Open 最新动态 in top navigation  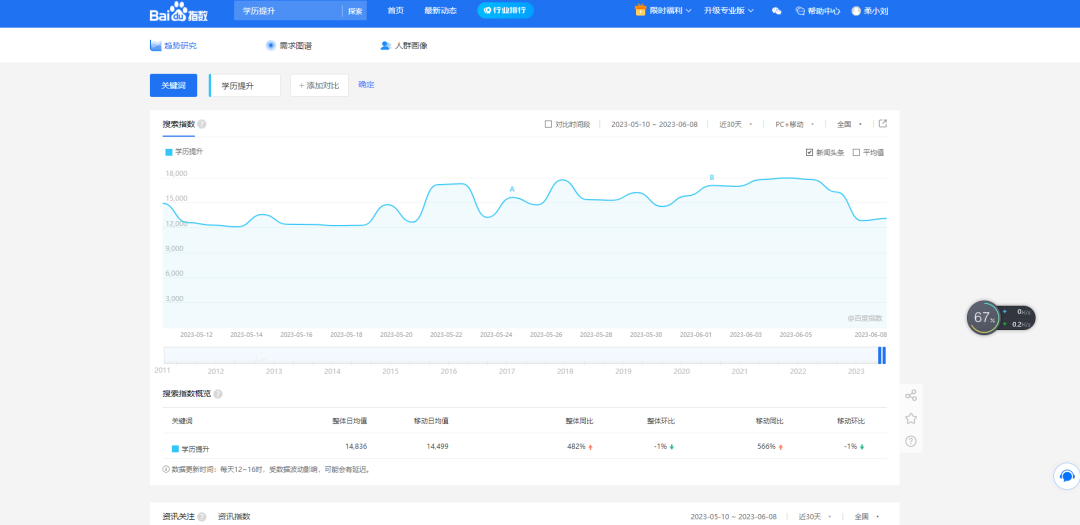[440, 11]
